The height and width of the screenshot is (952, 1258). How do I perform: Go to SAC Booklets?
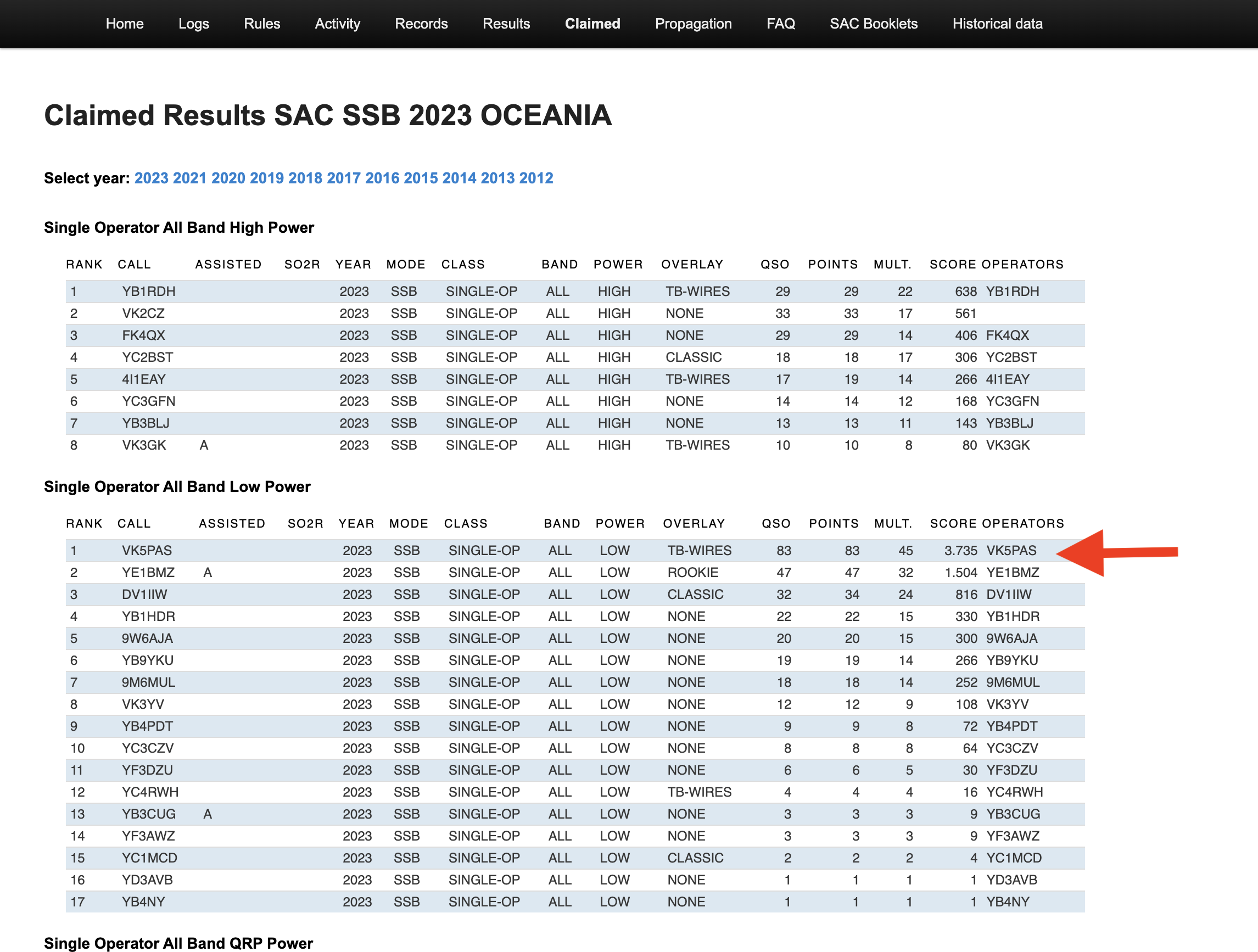(x=873, y=24)
